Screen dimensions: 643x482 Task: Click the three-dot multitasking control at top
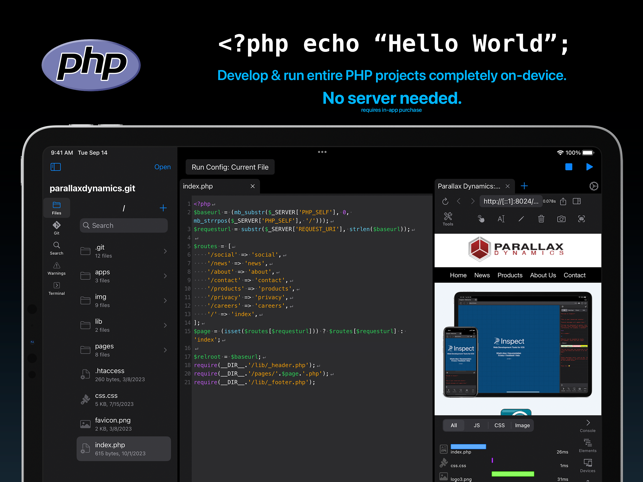[x=322, y=152]
